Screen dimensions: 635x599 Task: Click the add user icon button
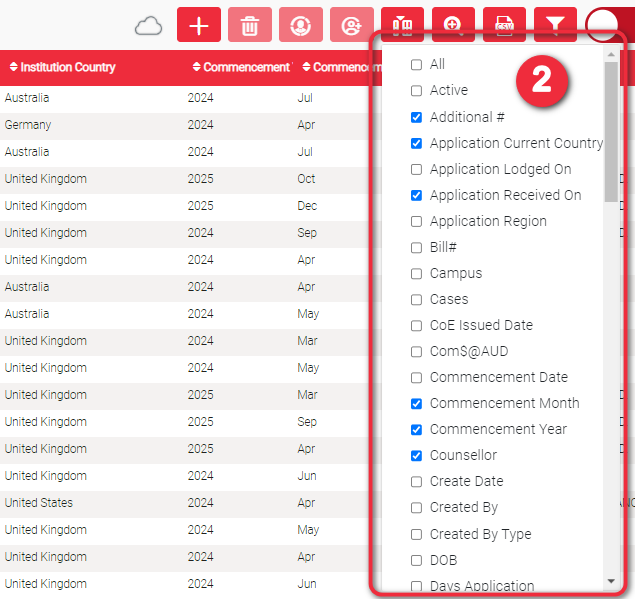[x=352, y=25]
